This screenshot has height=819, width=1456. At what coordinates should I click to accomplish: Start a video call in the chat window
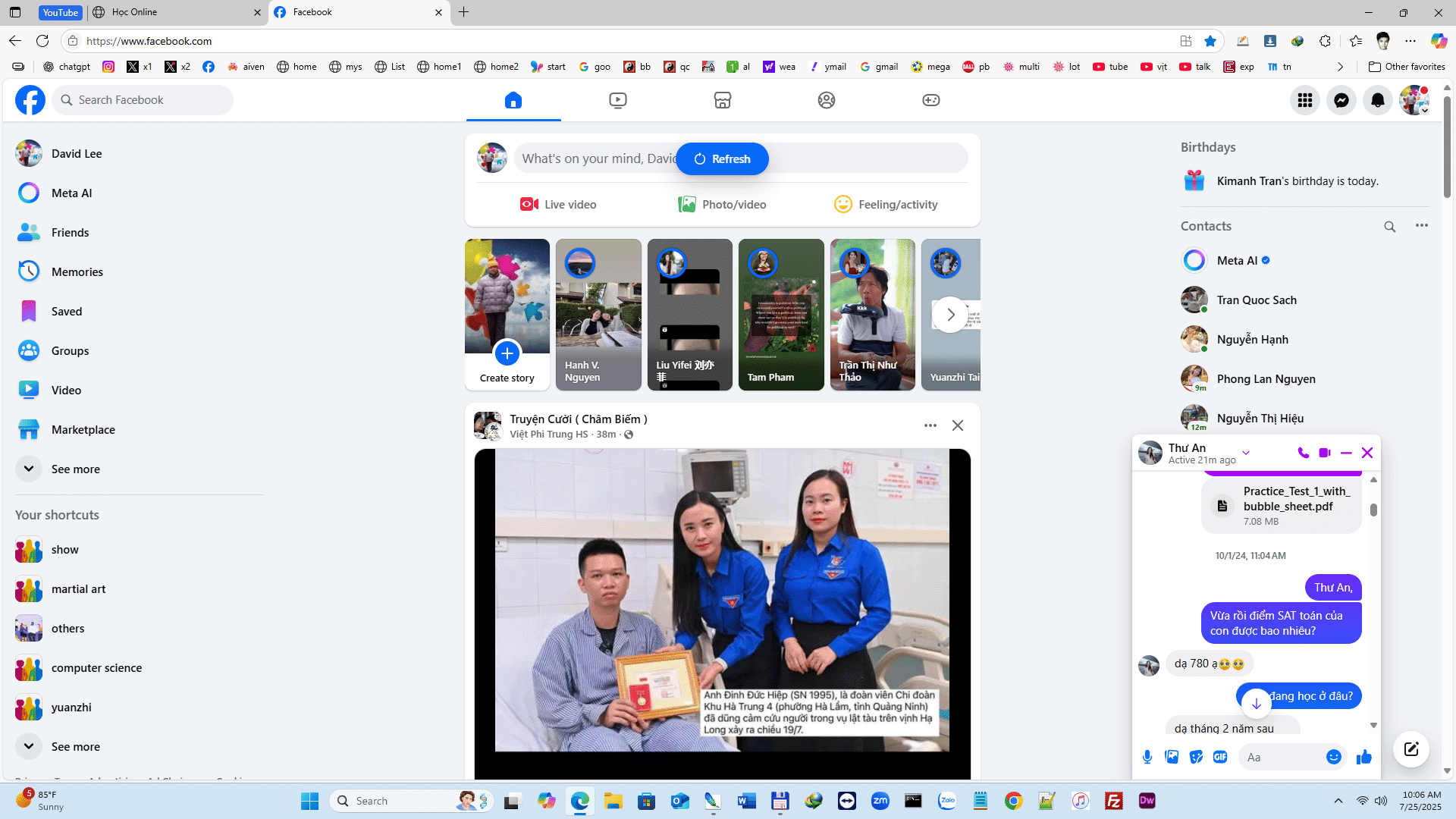click(x=1324, y=453)
